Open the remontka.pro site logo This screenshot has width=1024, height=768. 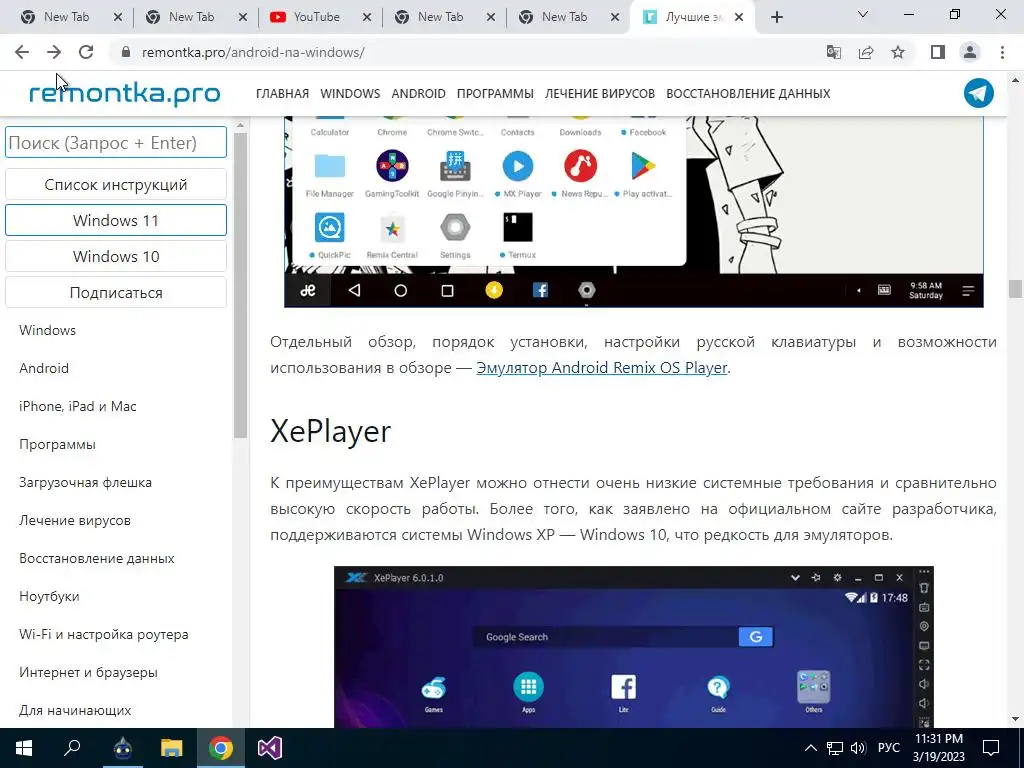click(124, 93)
